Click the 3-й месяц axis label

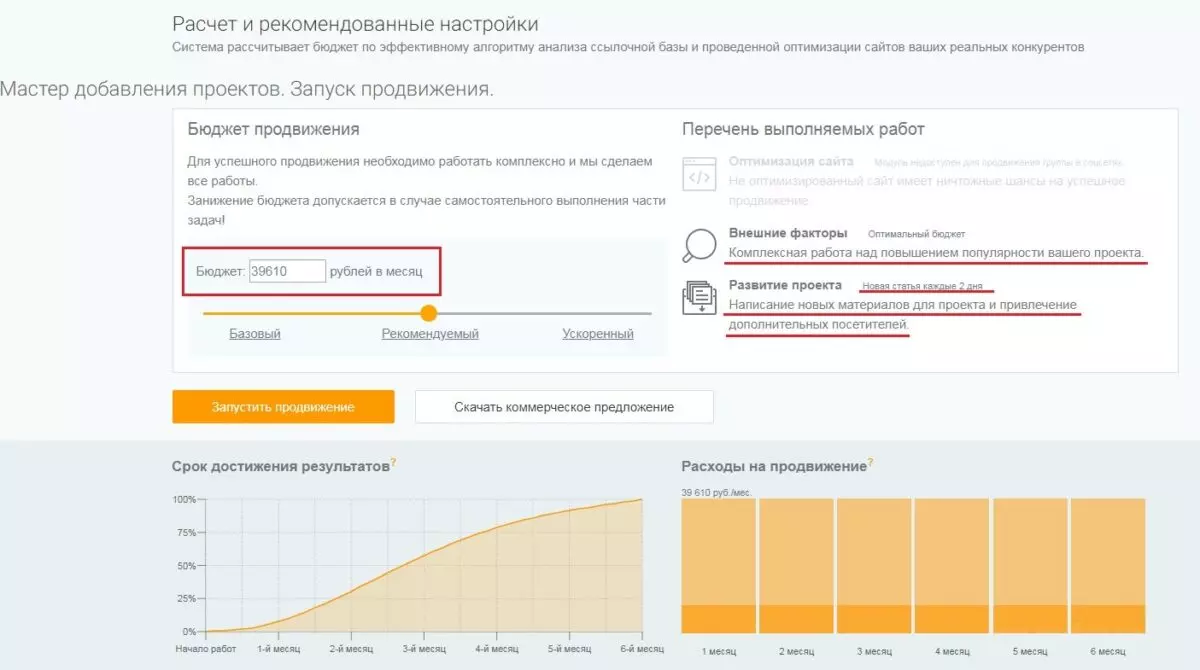(423, 649)
